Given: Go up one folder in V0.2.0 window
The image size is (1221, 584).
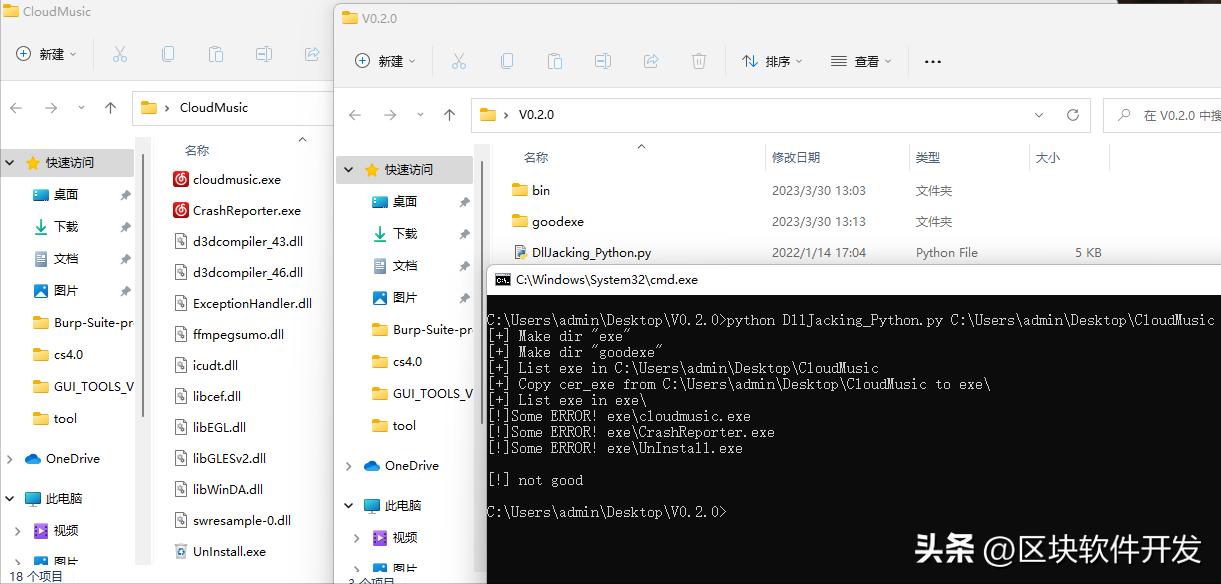Looking at the screenshot, I should click(x=449, y=115).
